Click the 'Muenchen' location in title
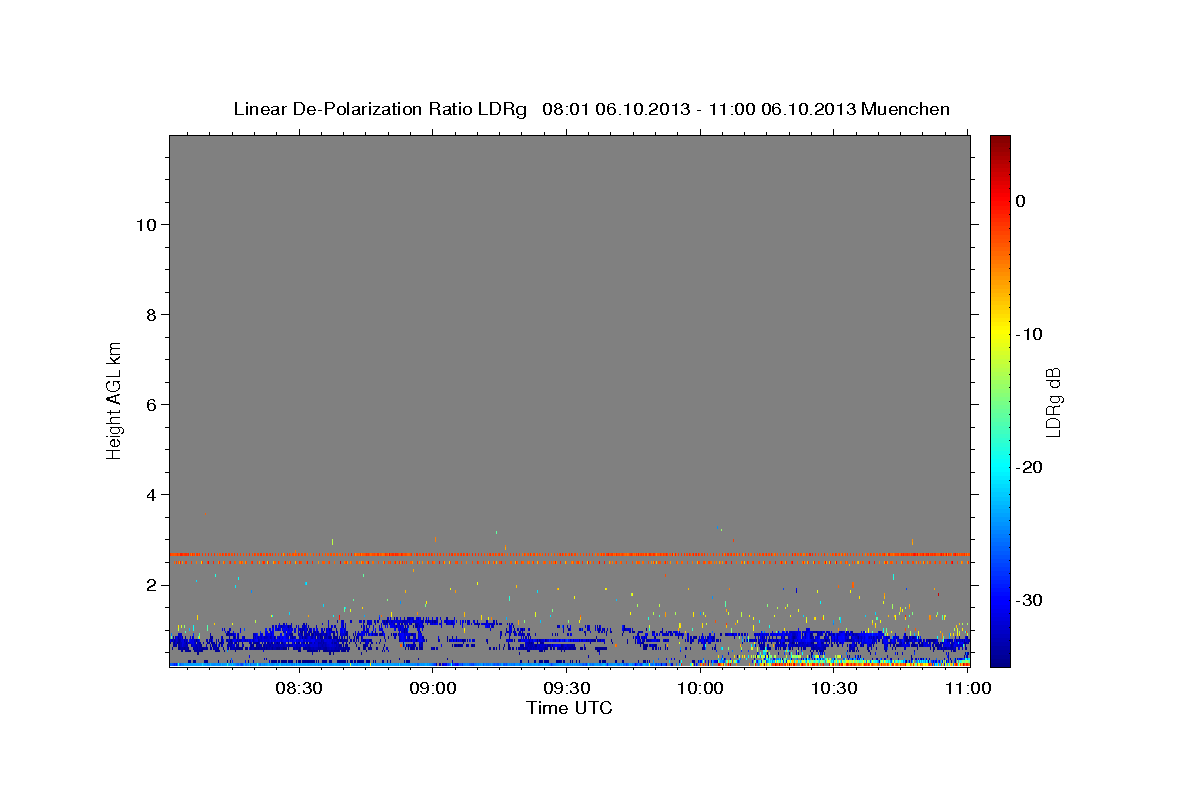This screenshot has width=1200, height=800. [x=906, y=109]
